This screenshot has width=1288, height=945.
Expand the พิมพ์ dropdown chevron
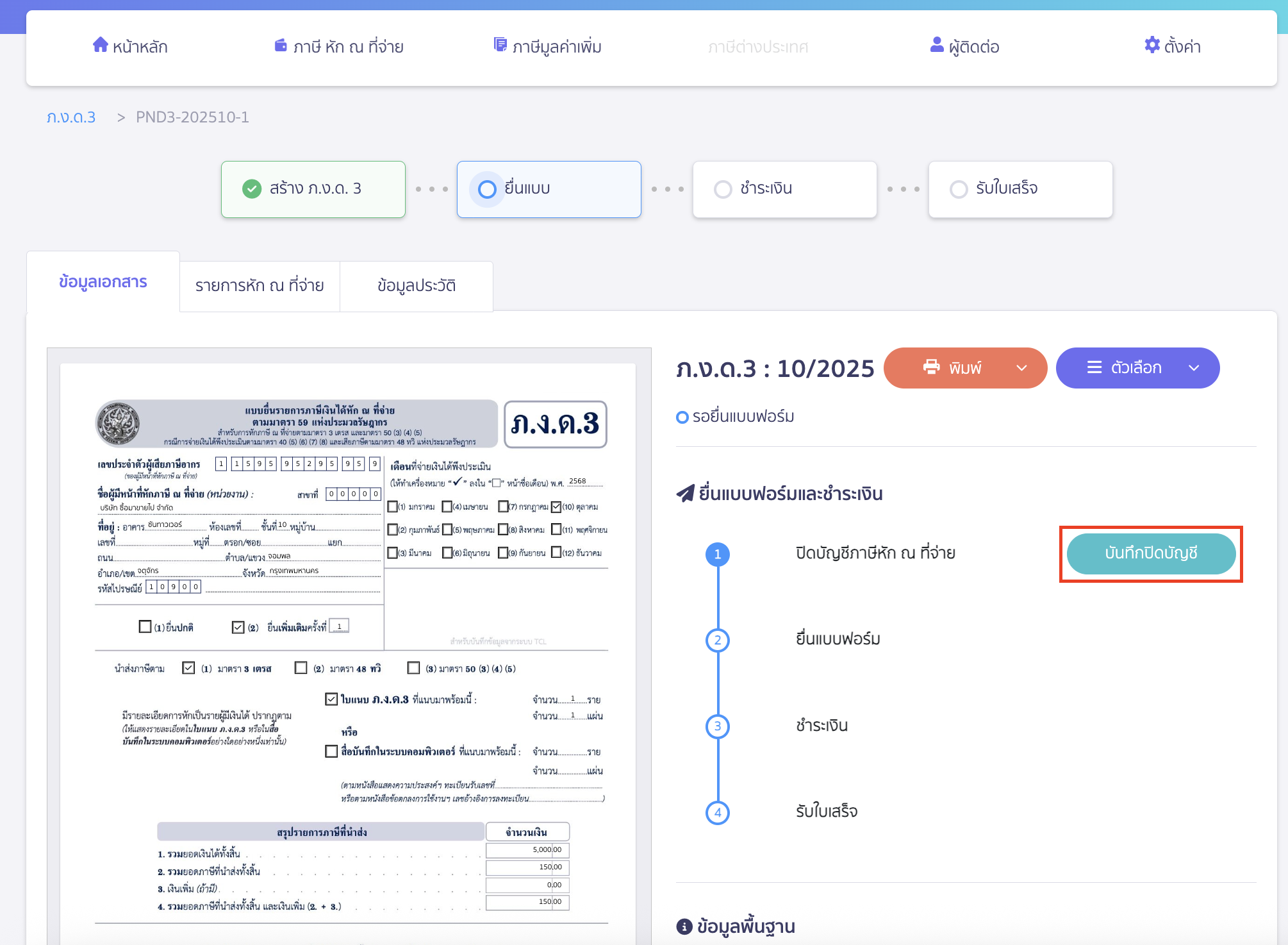1021,367
